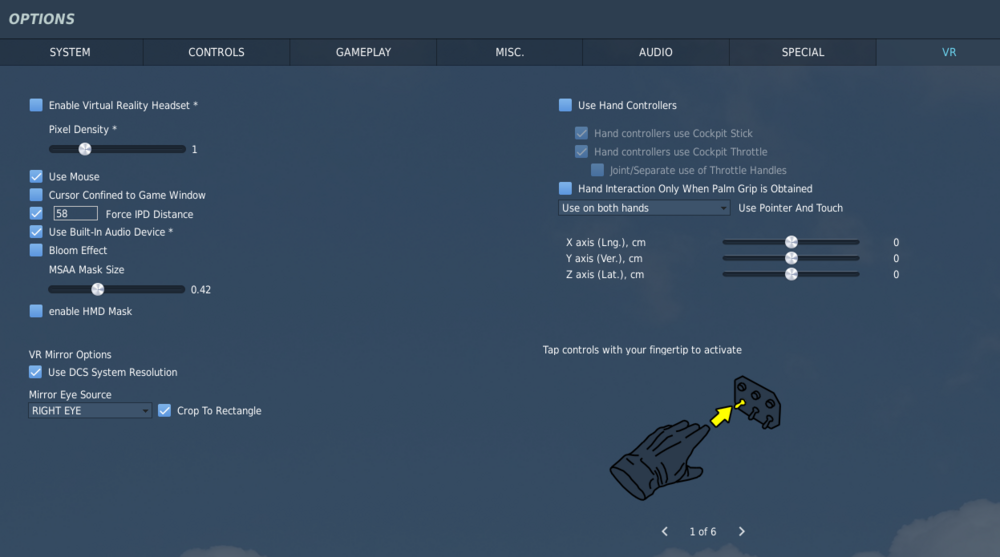Switch to the GAMEPLAY tab

point(364,52)
